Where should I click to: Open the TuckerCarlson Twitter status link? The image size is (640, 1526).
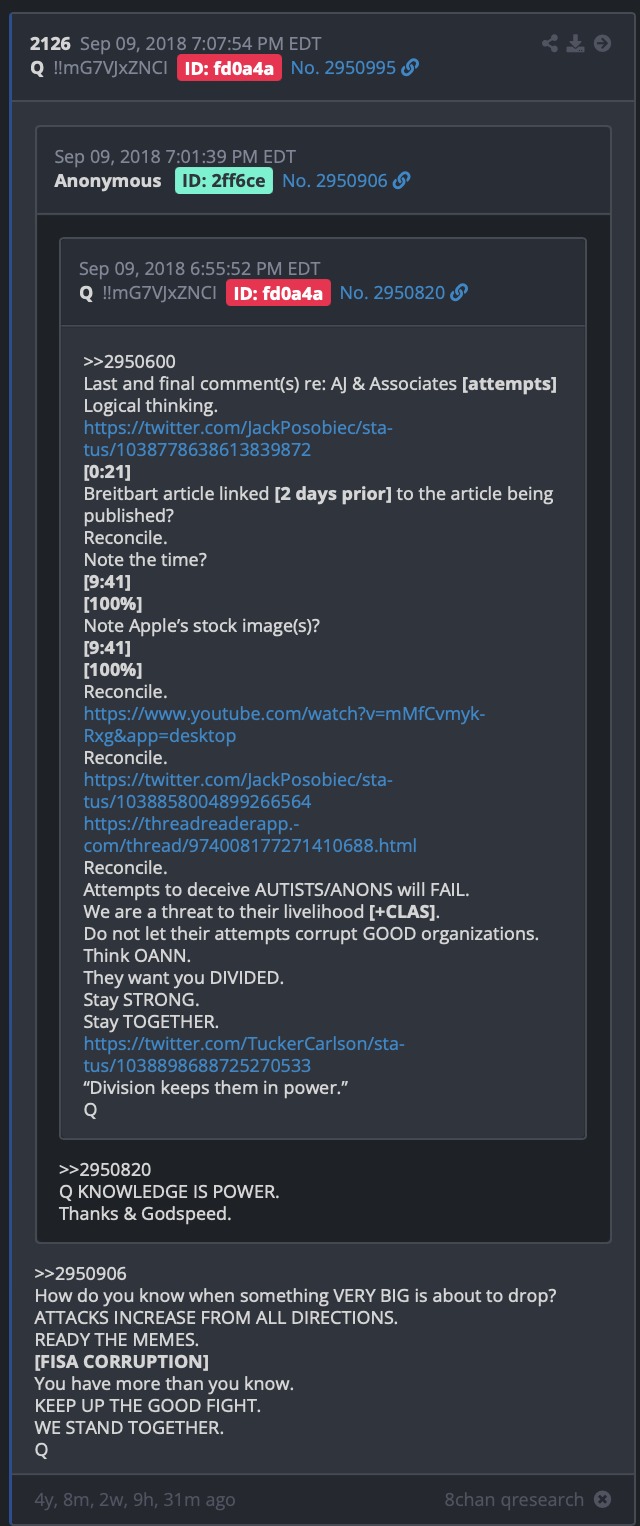(x=244, y=1055)
